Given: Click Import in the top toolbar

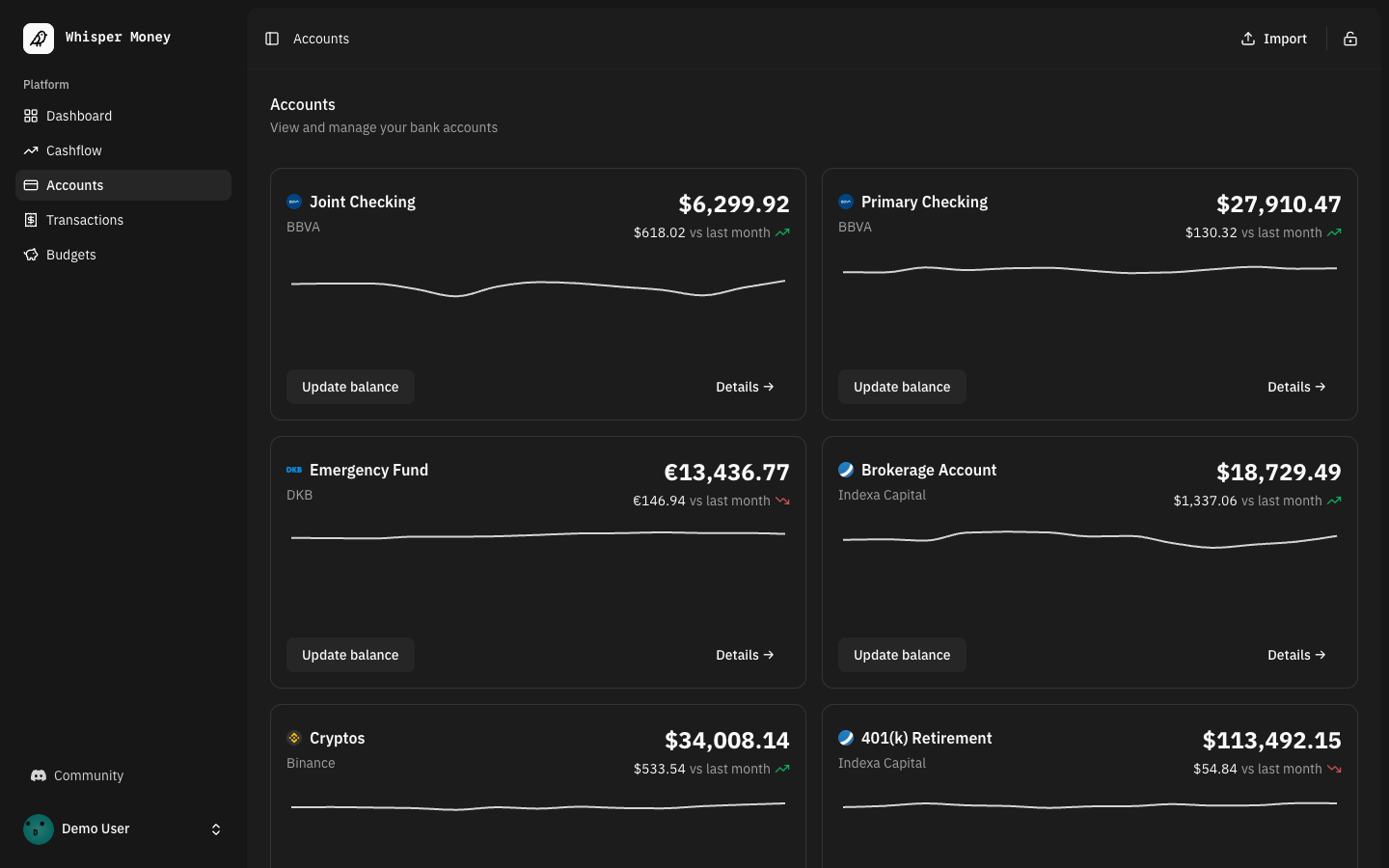Looking at the screenshot, I should coord(1273,39).
